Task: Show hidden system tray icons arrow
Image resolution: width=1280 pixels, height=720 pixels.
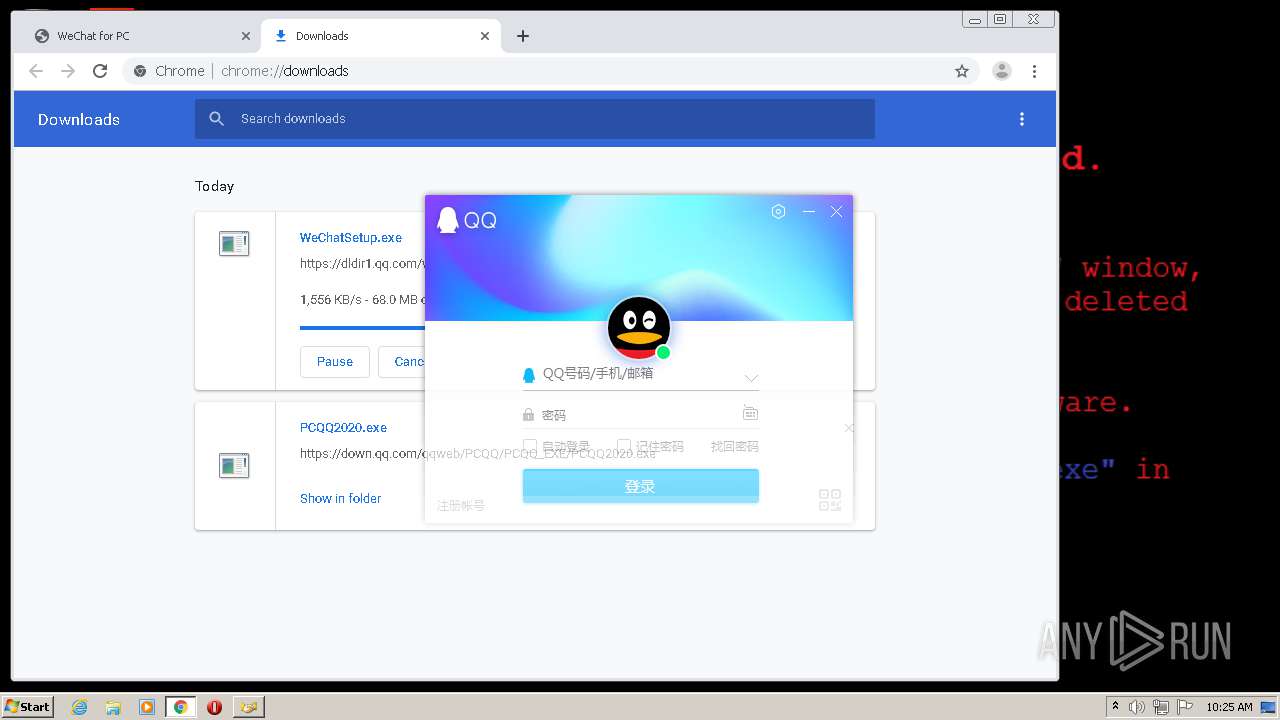Action: (1115, 707)
